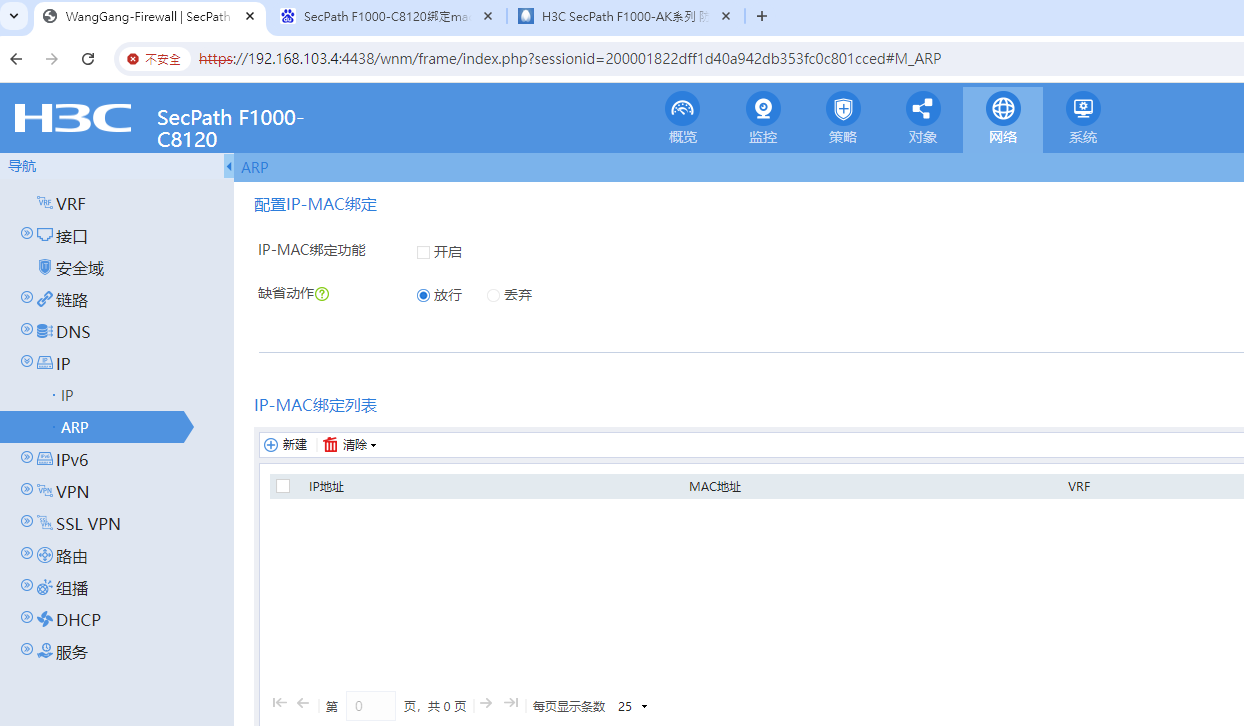Sort by MAC地址 column header
This screenshot has height=726, width=1244.
tap(715, 487)
